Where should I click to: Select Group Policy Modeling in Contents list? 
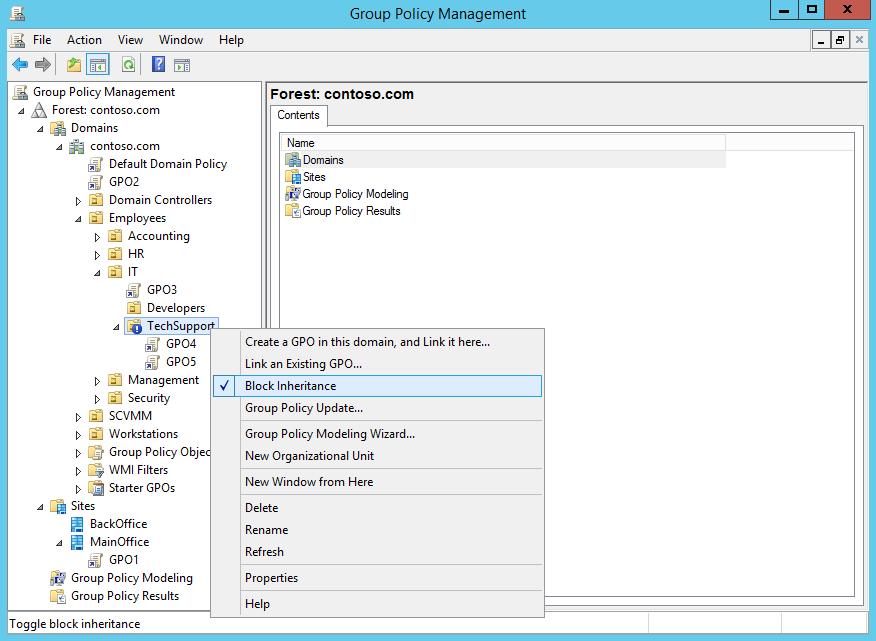pos(355,194)
